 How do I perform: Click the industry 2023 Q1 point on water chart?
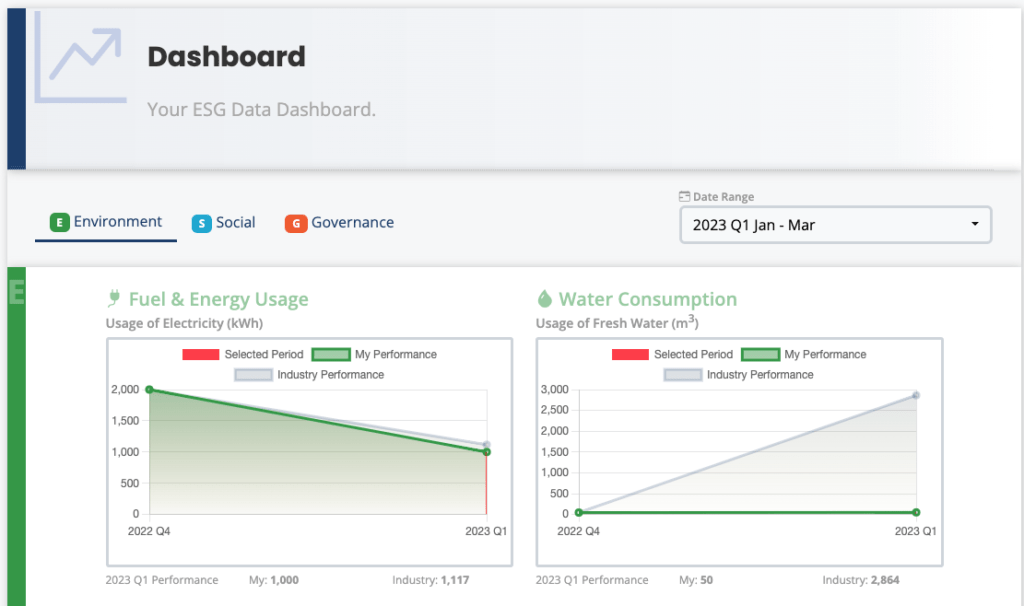[916, 395]
